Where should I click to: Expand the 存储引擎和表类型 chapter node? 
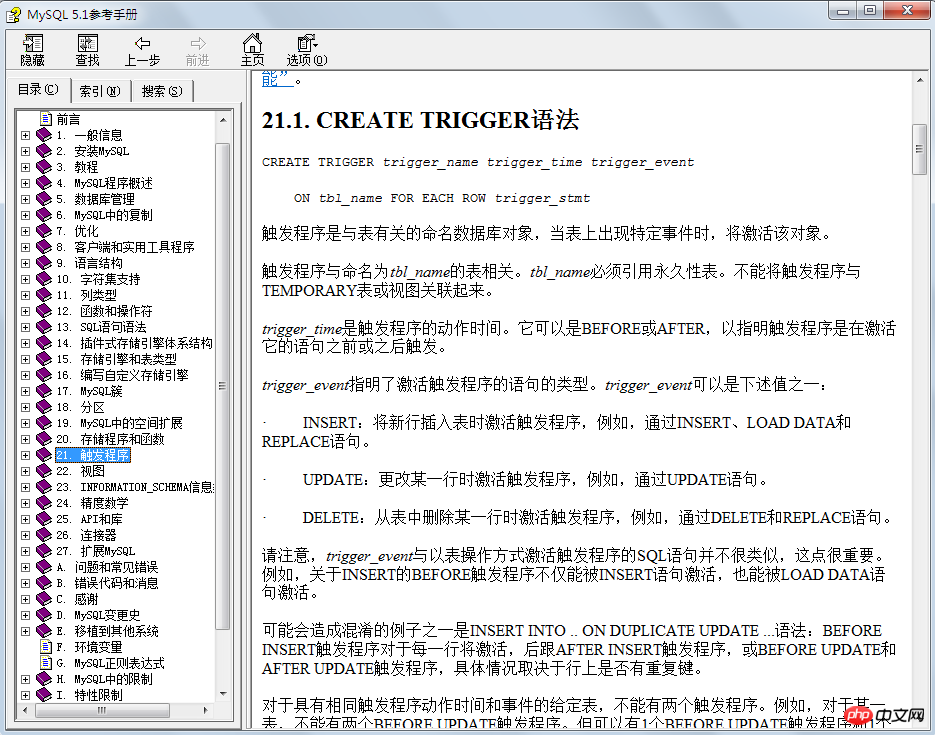click(25, 359)
